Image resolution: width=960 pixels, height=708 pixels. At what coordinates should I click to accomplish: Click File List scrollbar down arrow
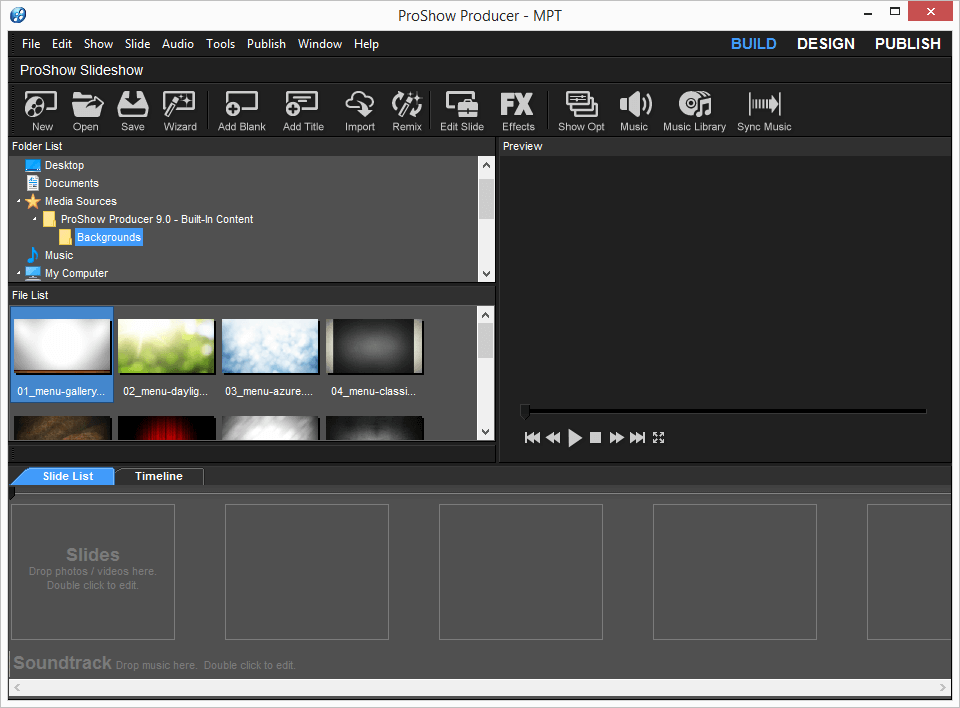click(486, 432)
